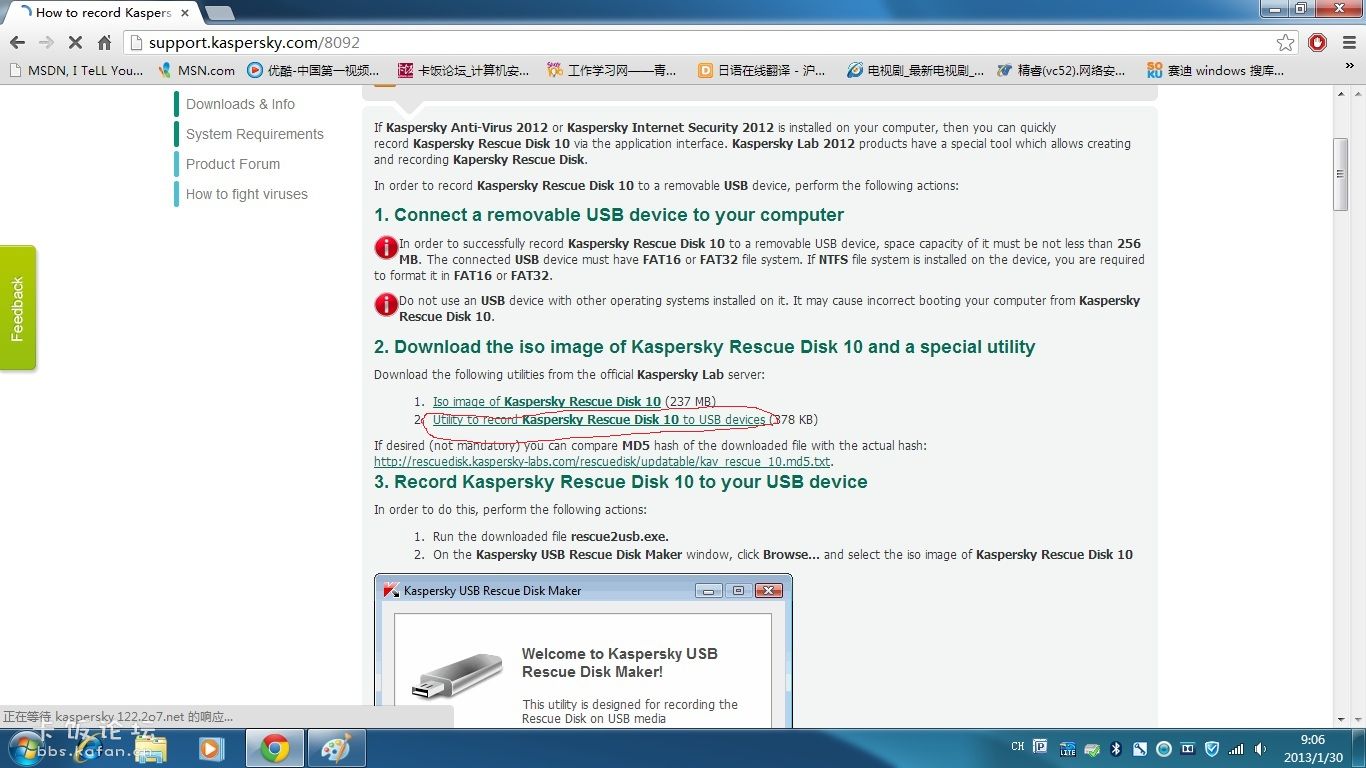Screen dimensions: 1366x768
Task: Bookmark this page with the star
Action: (1285, 42)
